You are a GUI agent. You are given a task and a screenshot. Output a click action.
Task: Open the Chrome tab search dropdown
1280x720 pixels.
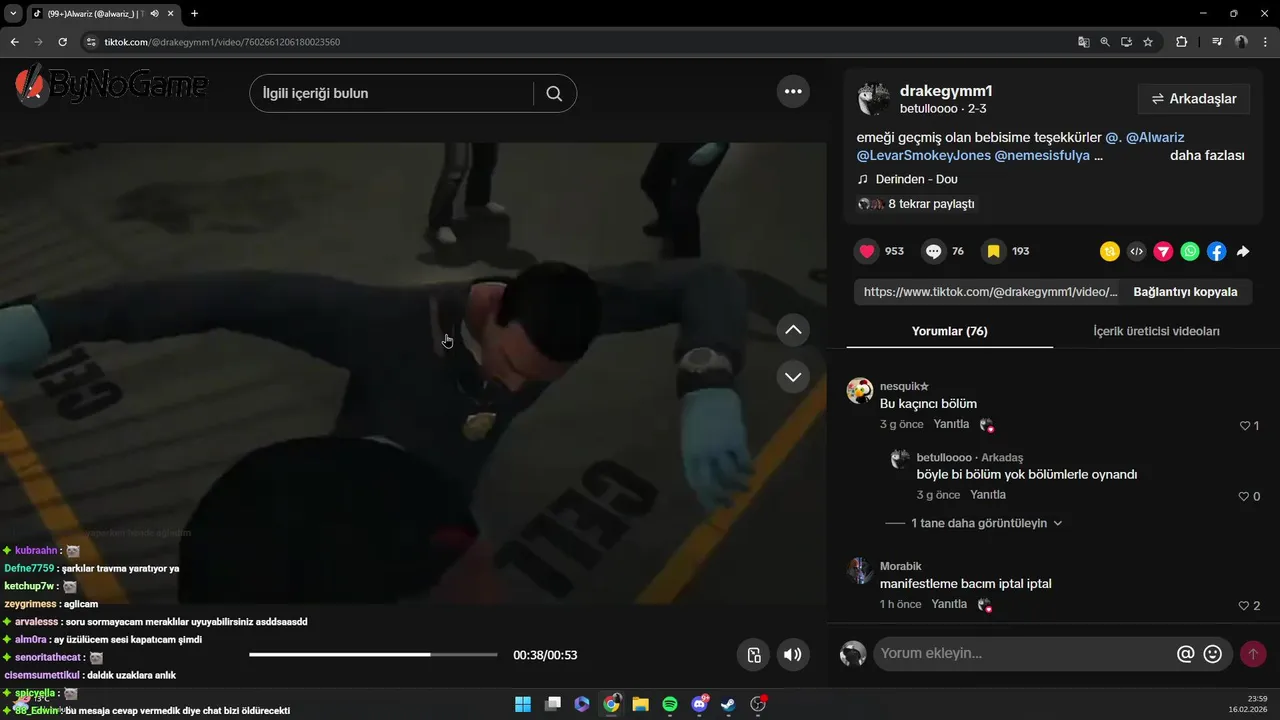point(13,14)
